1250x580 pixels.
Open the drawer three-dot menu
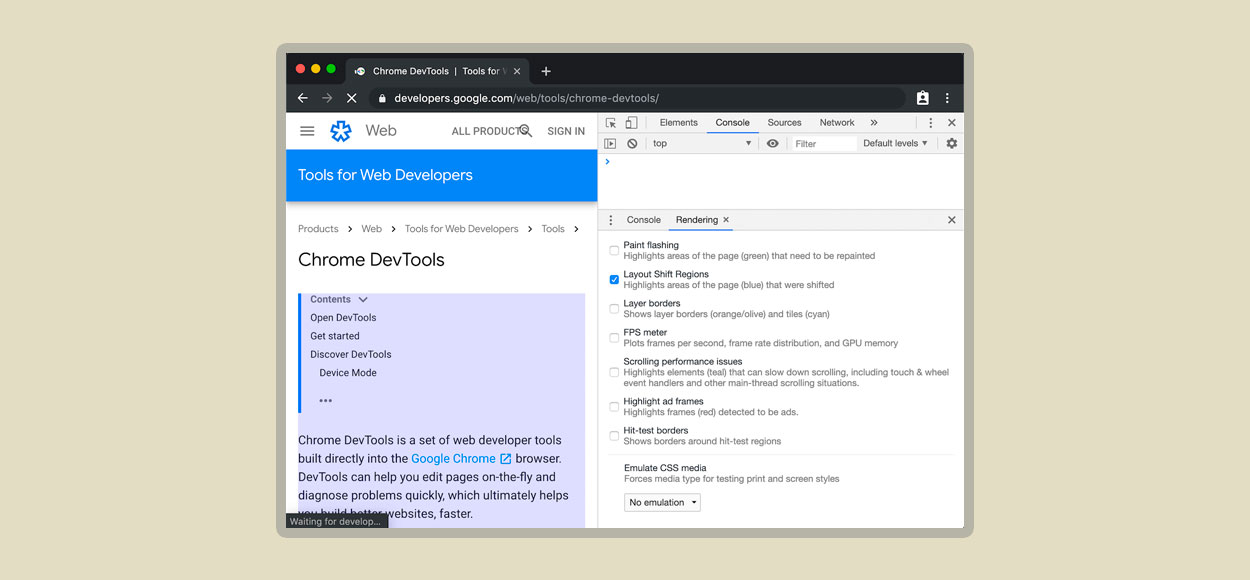click(x=610, y=220)
